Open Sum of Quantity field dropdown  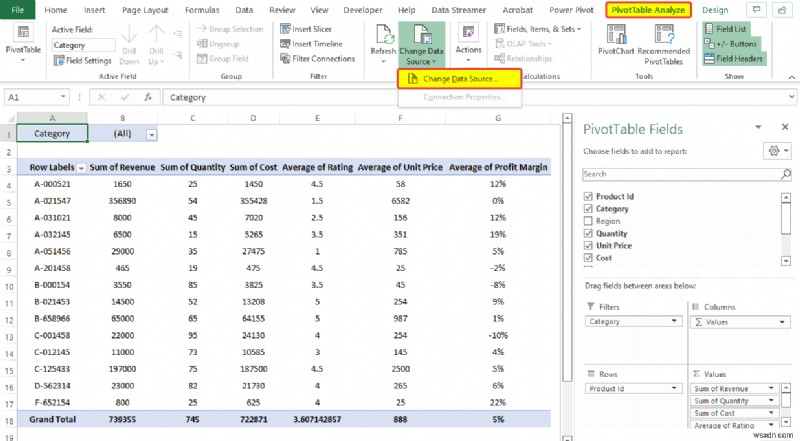[x=771, y=401]
